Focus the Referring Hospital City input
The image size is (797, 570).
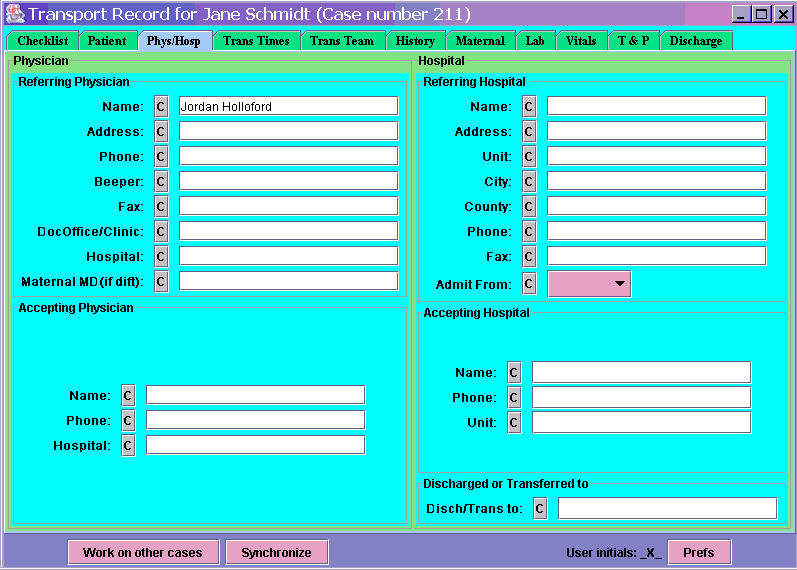tap(656, 181)
